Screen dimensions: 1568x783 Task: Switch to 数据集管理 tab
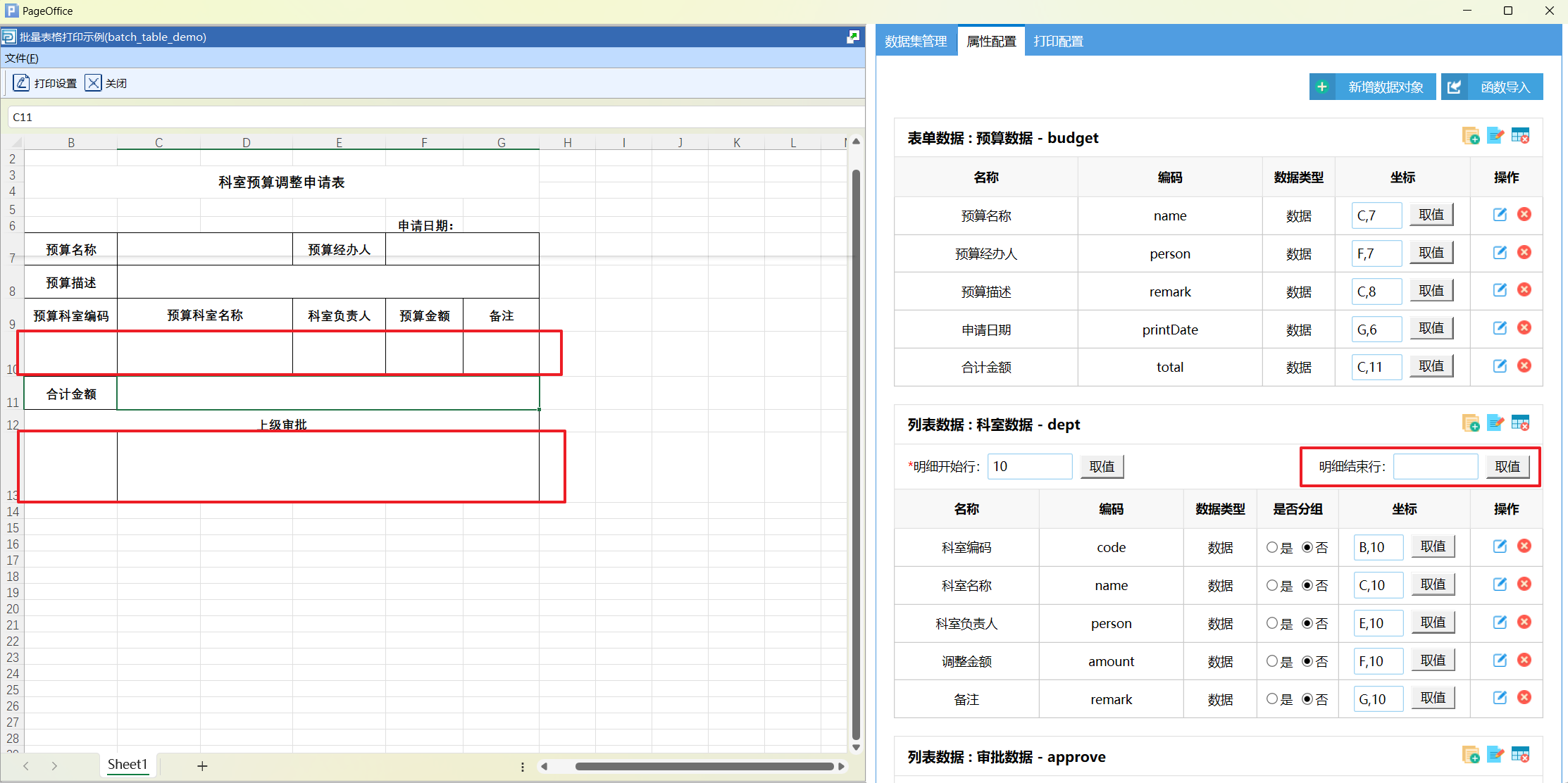(x=916, y=42)
